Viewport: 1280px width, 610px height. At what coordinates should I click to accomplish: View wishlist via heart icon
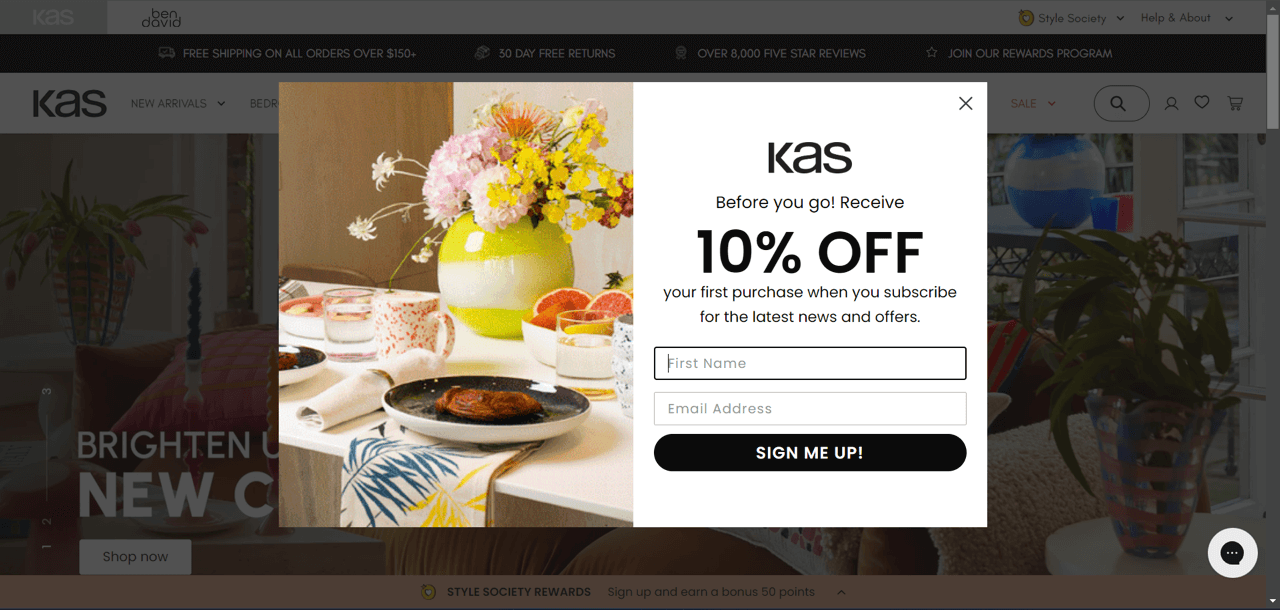pos(1202,102)
